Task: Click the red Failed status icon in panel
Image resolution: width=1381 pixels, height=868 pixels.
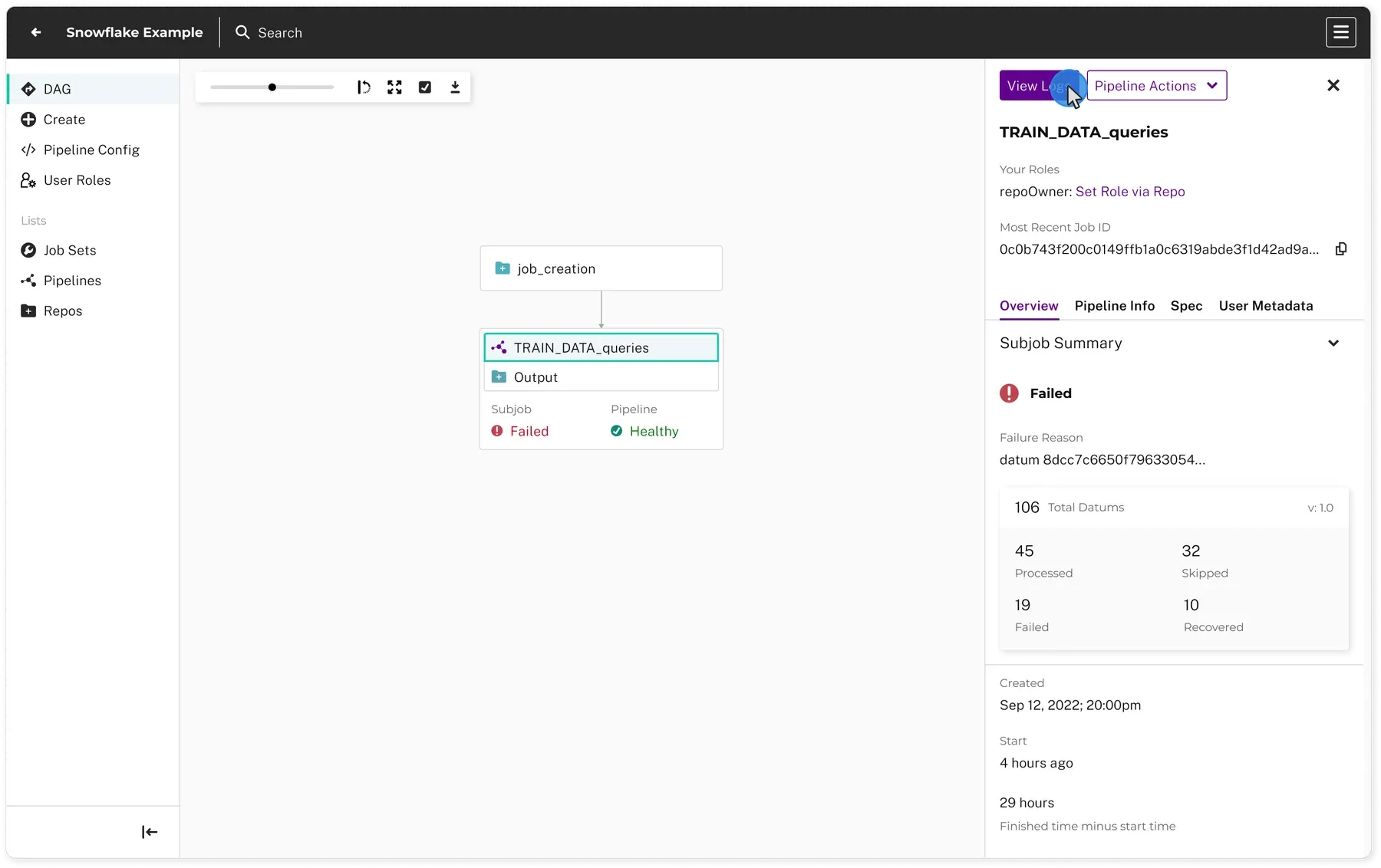Action: tap(1009, 393)
